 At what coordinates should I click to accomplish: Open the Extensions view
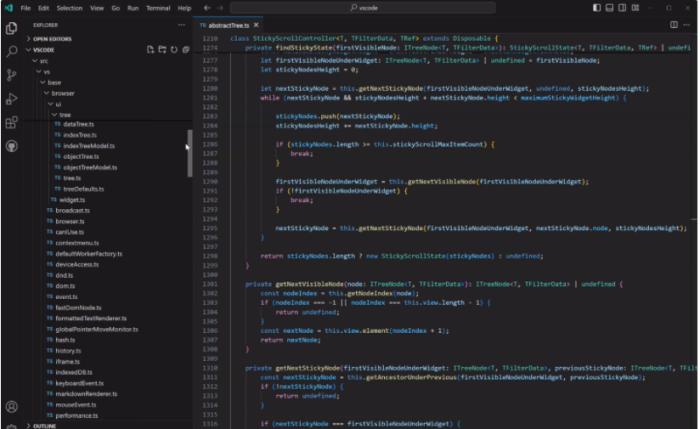click(x=11, y=122)
